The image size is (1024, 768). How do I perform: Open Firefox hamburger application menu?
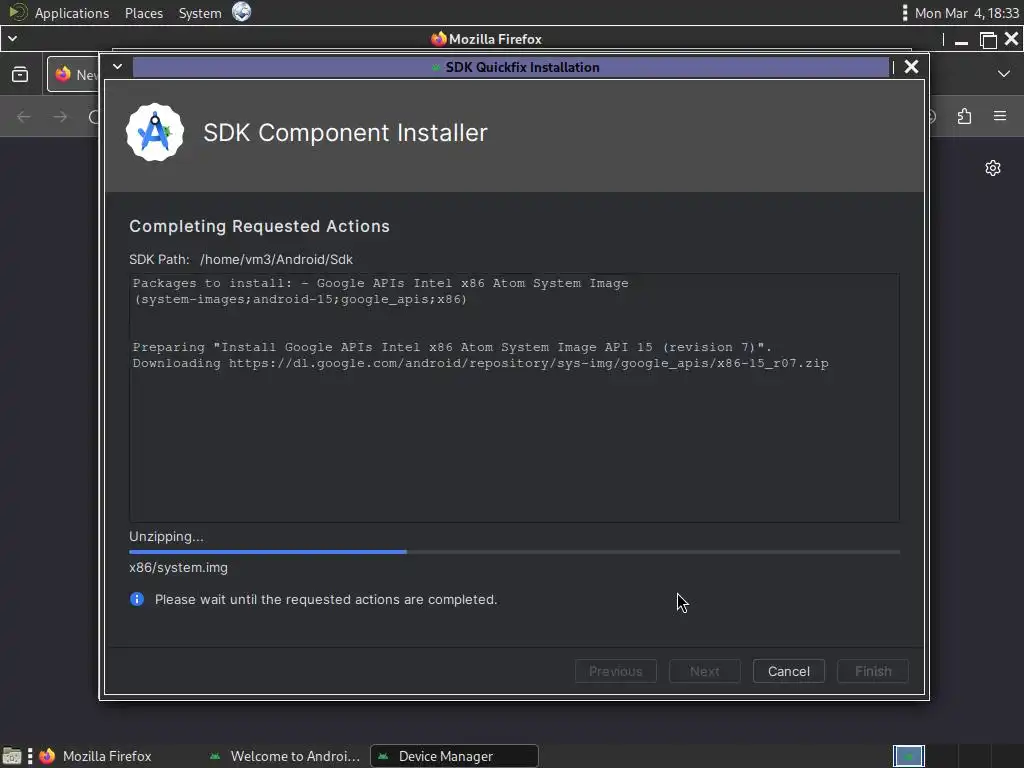click(x=1000, y=116)
